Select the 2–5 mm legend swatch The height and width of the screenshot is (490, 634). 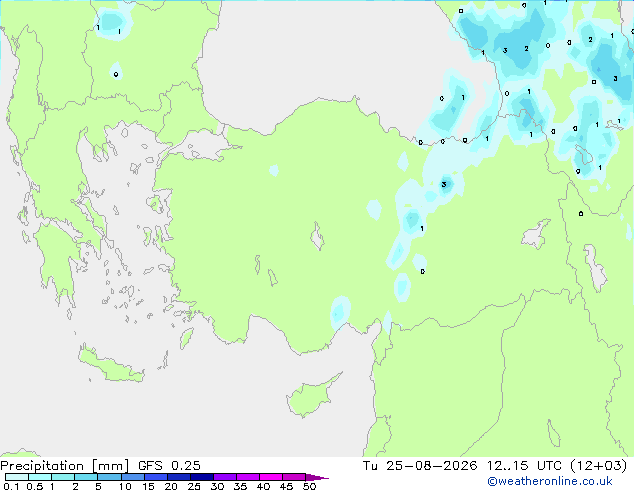tap(86, 477)
